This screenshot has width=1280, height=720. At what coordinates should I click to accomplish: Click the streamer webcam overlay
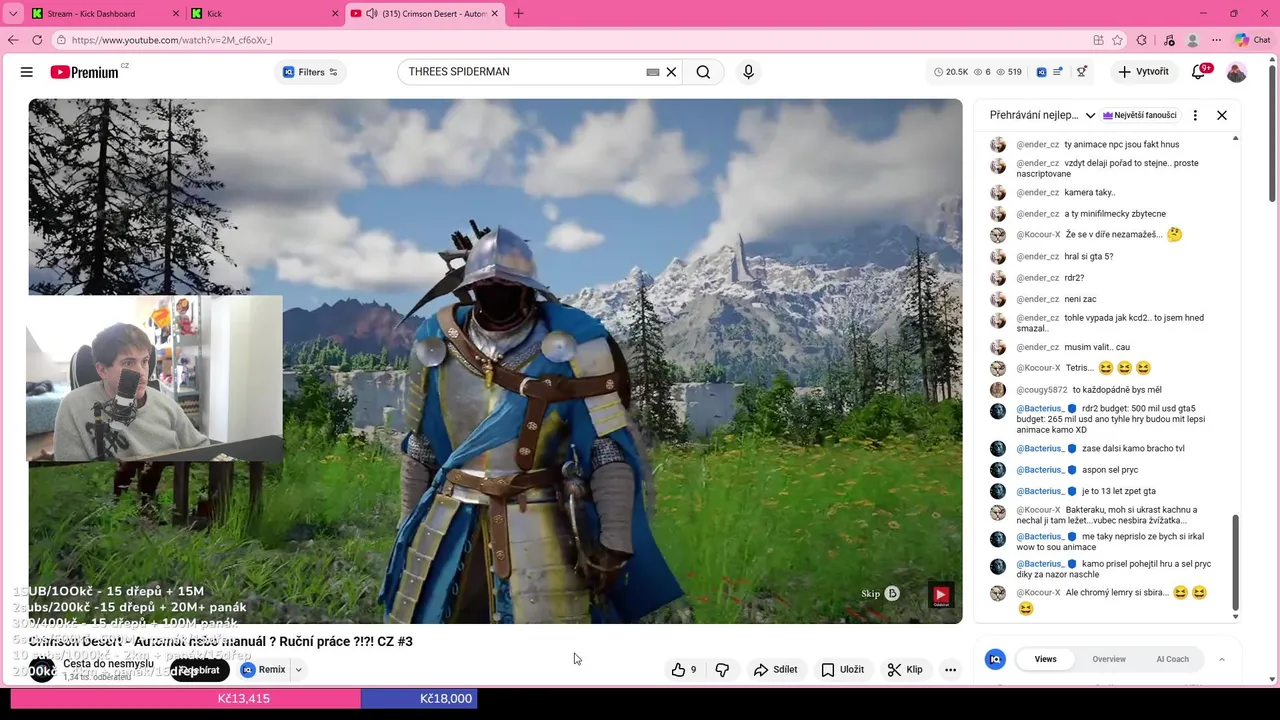click(x=155, y=378)
